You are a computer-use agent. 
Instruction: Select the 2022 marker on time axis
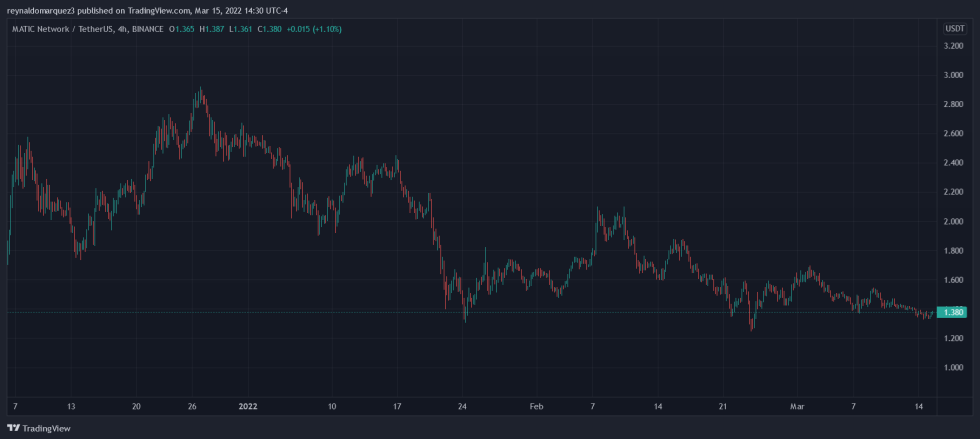point(248,407)
